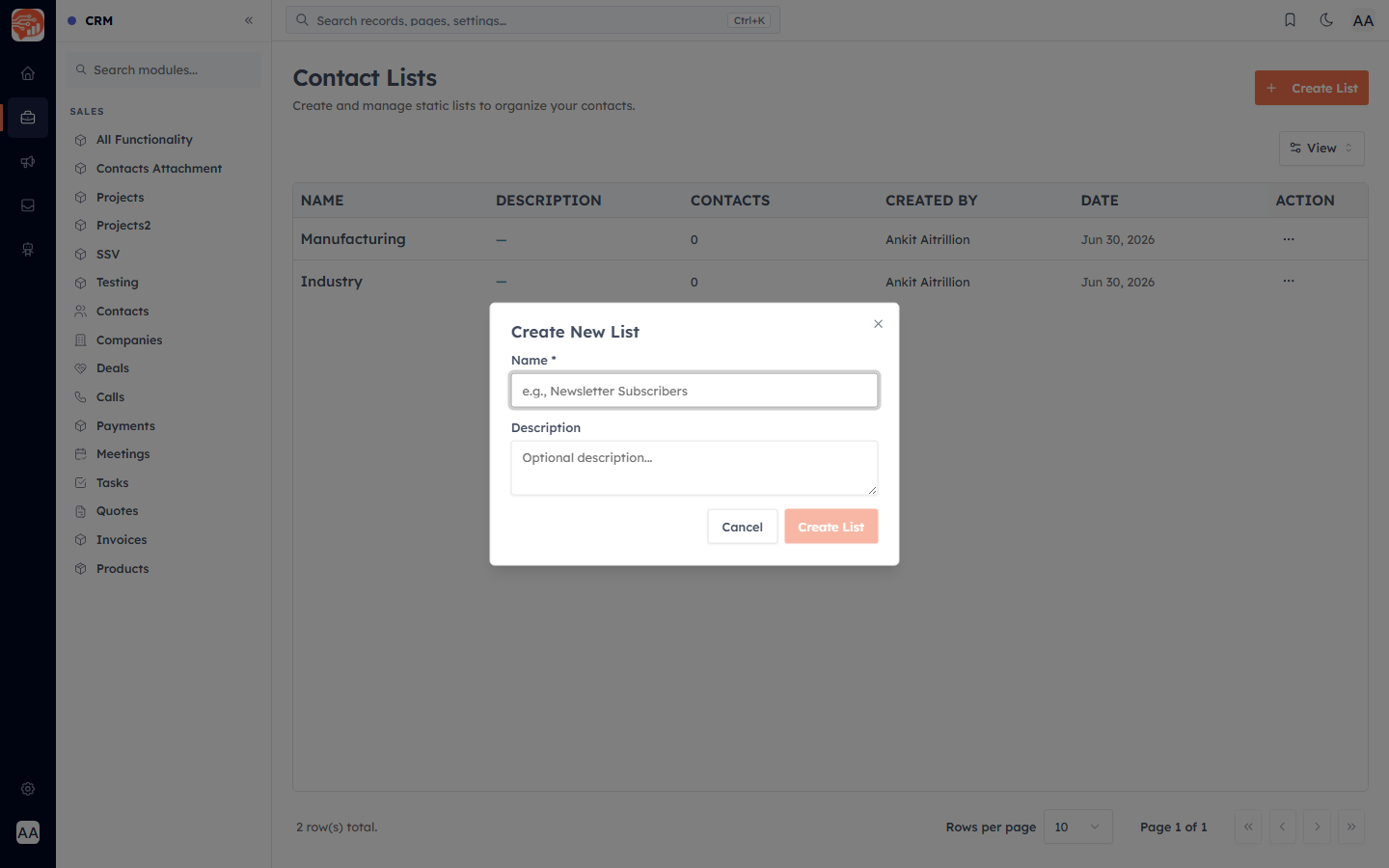The height and width of the screenshot is (868, 1389).
Task: Click the CONTACTS column header
Action: pyautogui.click(x=730, y=201)
